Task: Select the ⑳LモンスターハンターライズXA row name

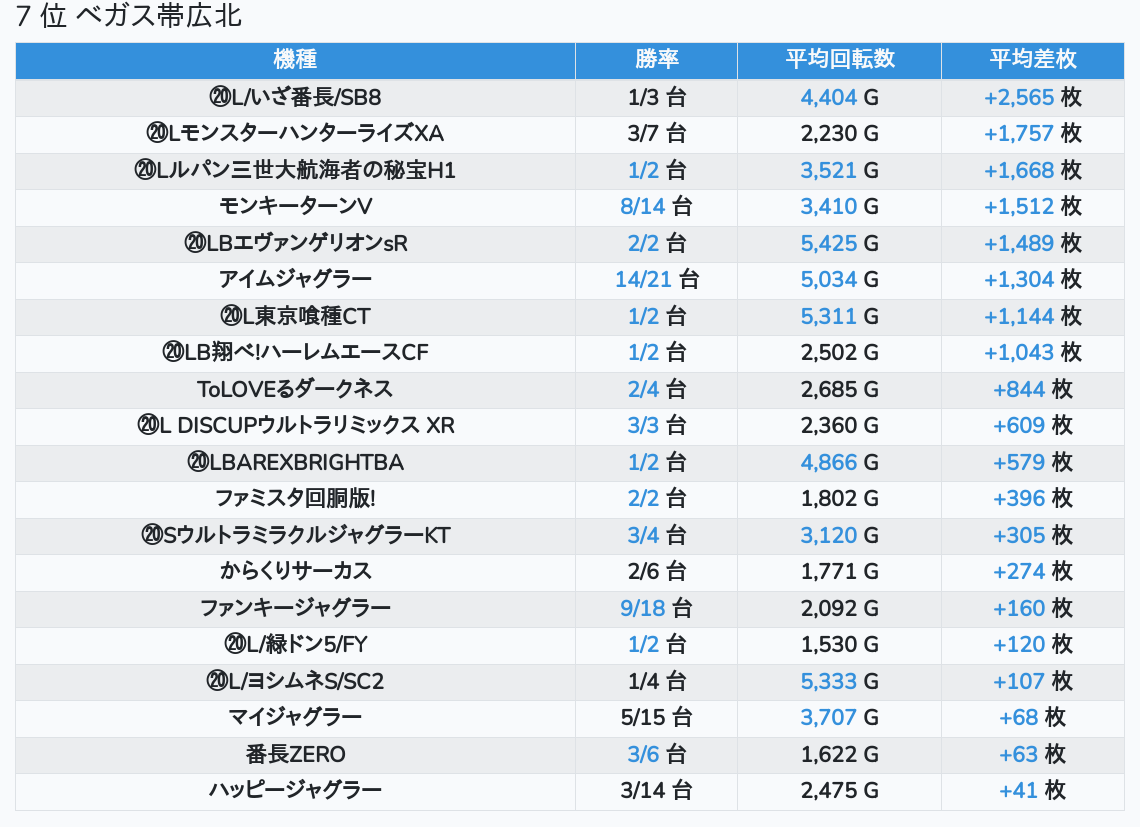Action: (295, 134)
